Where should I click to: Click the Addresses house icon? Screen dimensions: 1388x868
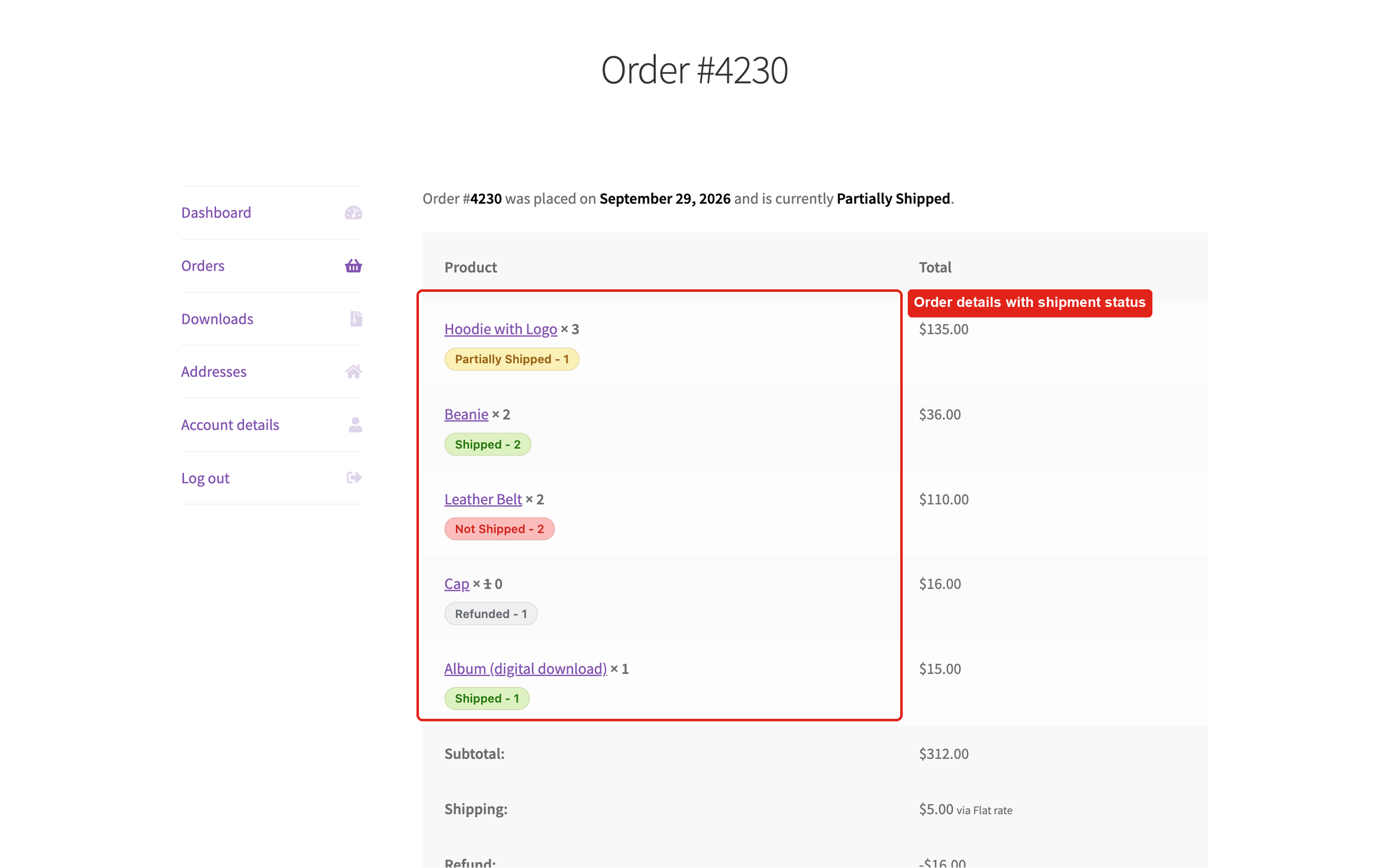(353, 371)
